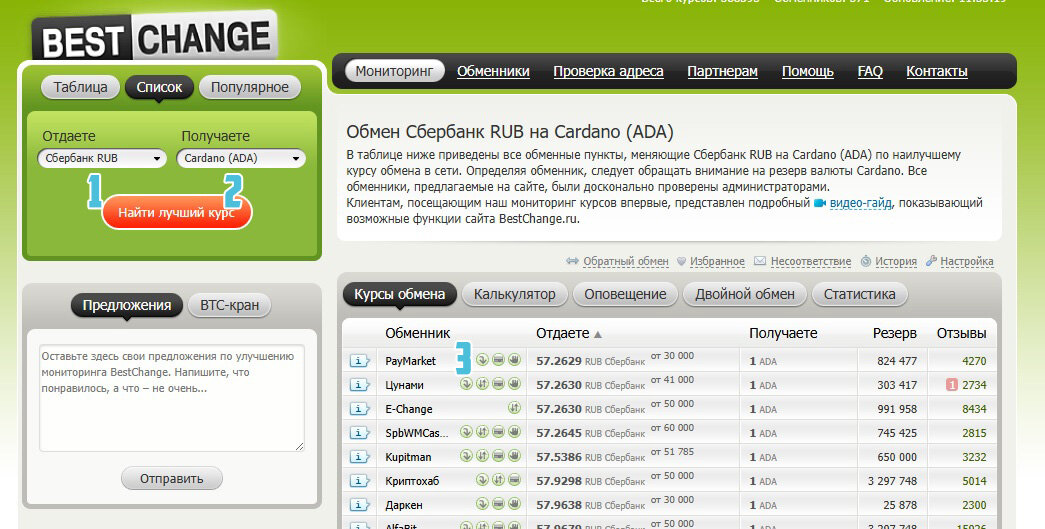Open the Отдаете currency dropdown Сбербанк RUB
Viewport: 1045px width, 529px height.
[102, 159]
